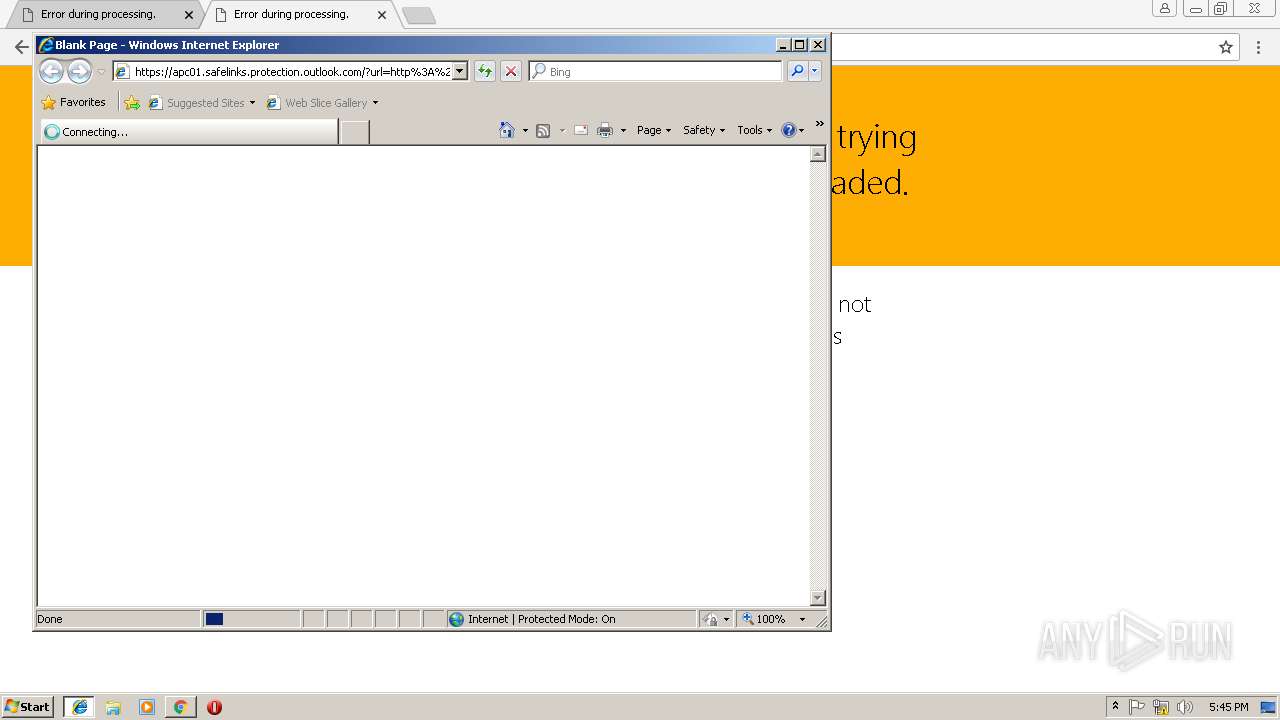This screenshot has height=720, width=1280.
Task: Open the Favorites center
Action: tap(73, 102)
